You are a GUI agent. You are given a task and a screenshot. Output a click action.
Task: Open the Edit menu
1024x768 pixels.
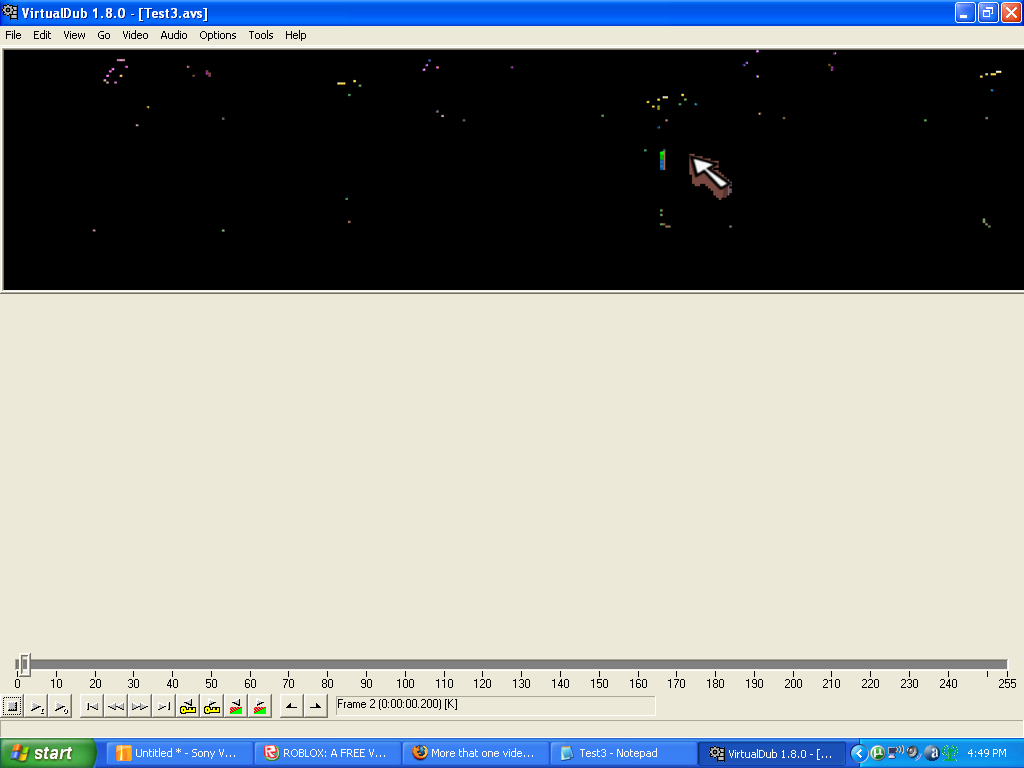42,35
